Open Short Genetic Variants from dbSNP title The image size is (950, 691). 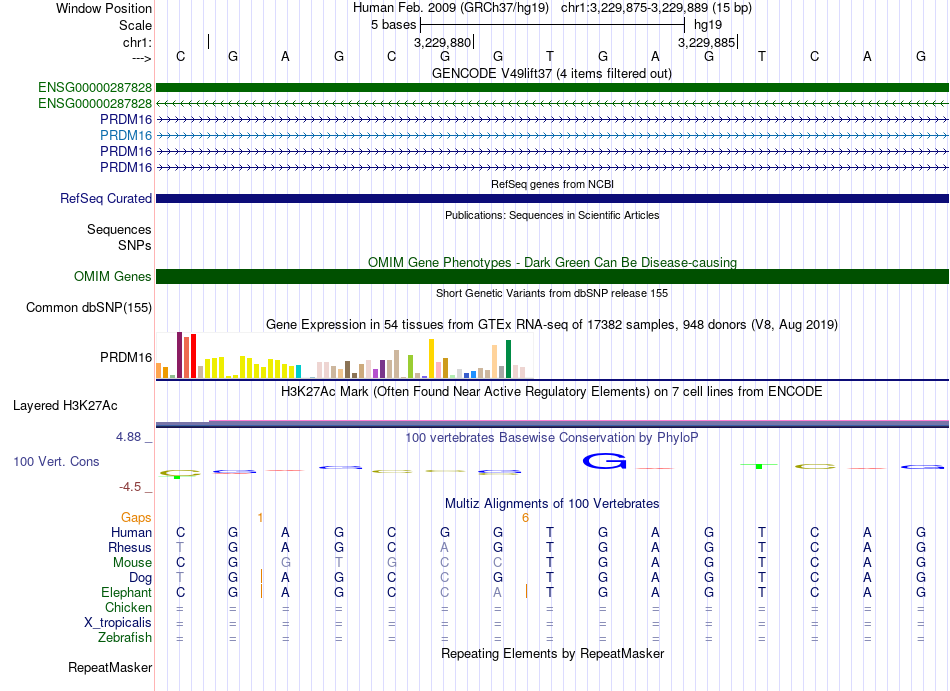(x=552, y=293)
